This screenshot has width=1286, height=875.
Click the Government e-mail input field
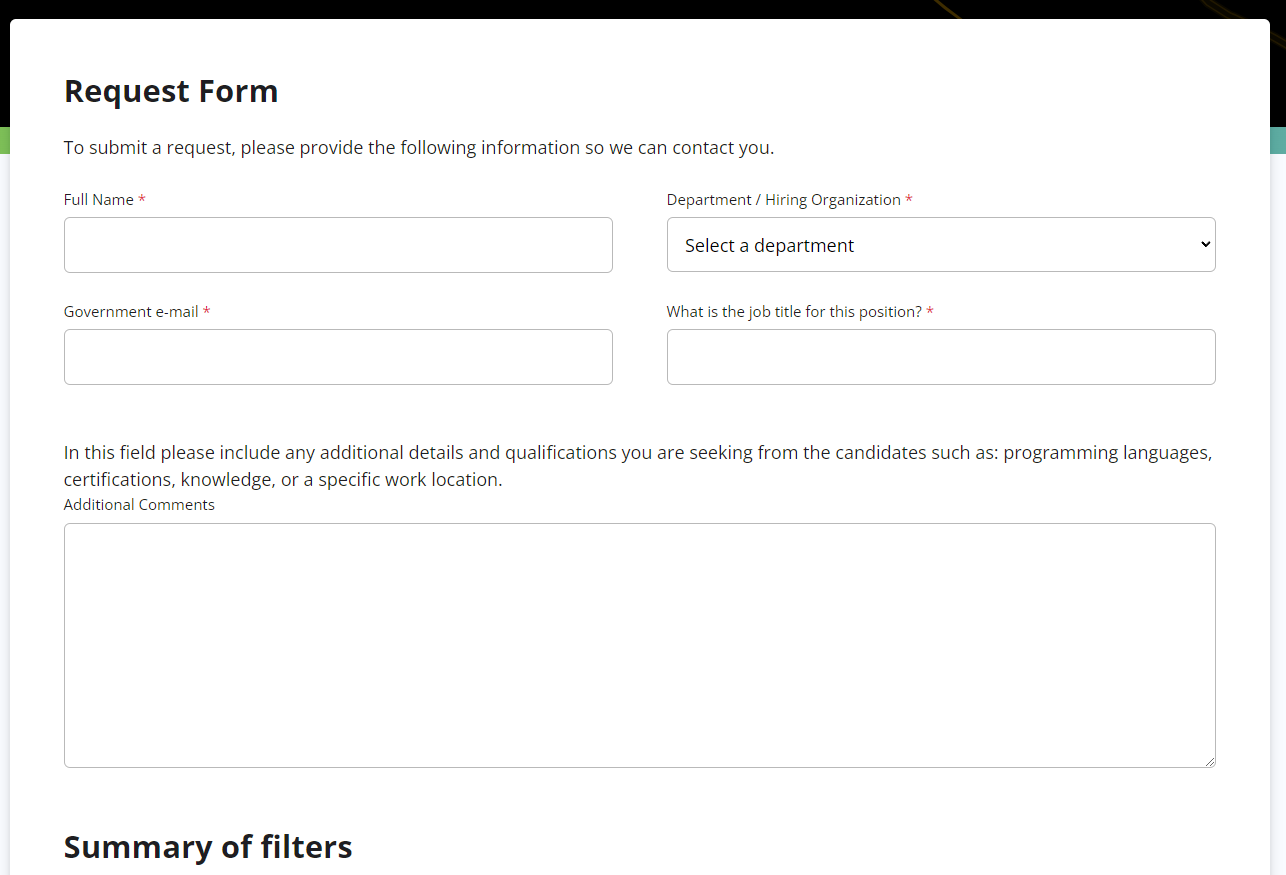click(338, 356)
